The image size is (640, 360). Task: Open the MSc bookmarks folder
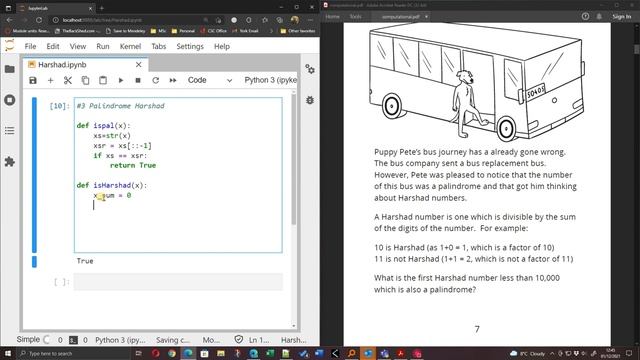click(x=158, y=31)
